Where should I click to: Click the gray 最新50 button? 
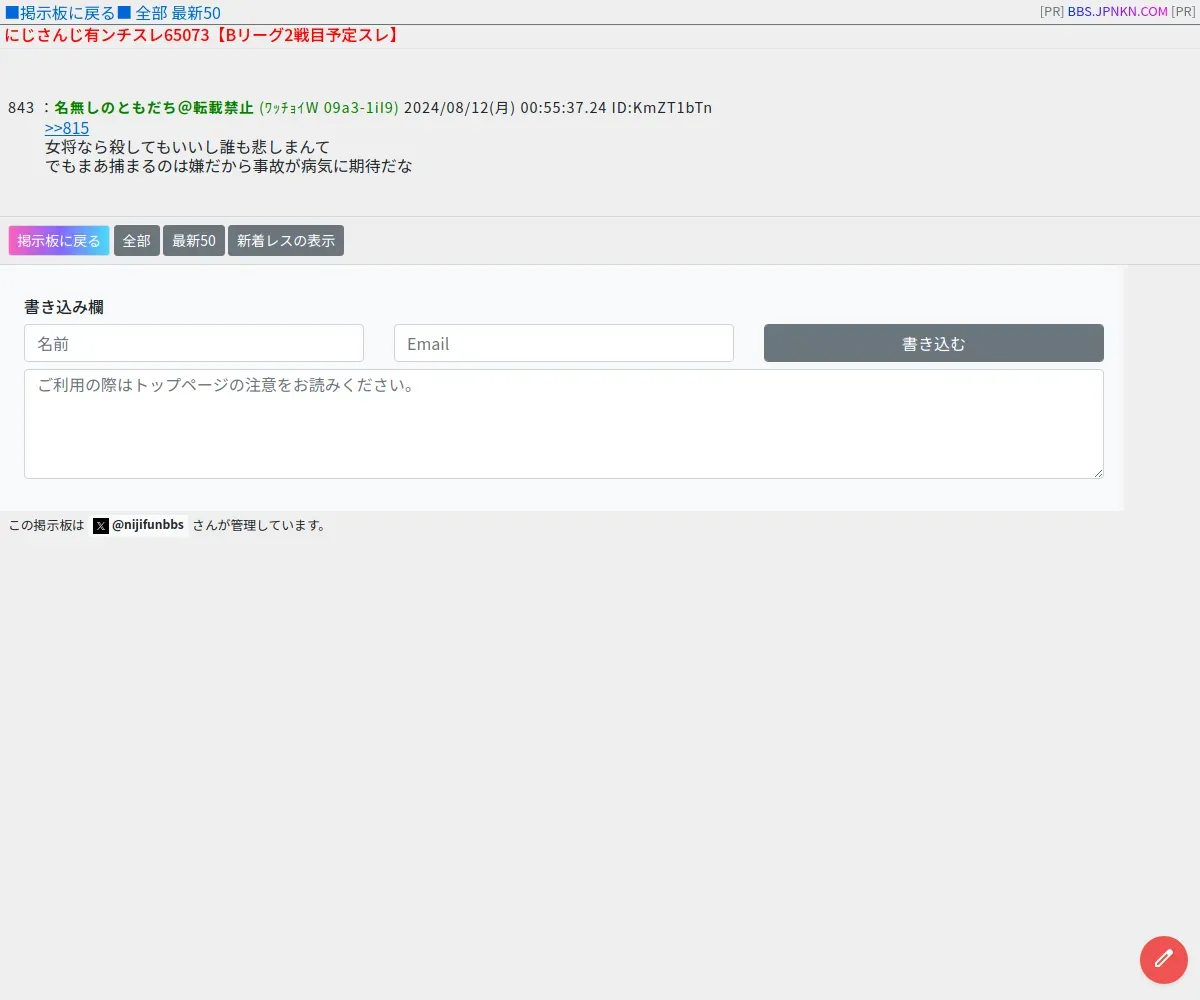coord(194,241)
